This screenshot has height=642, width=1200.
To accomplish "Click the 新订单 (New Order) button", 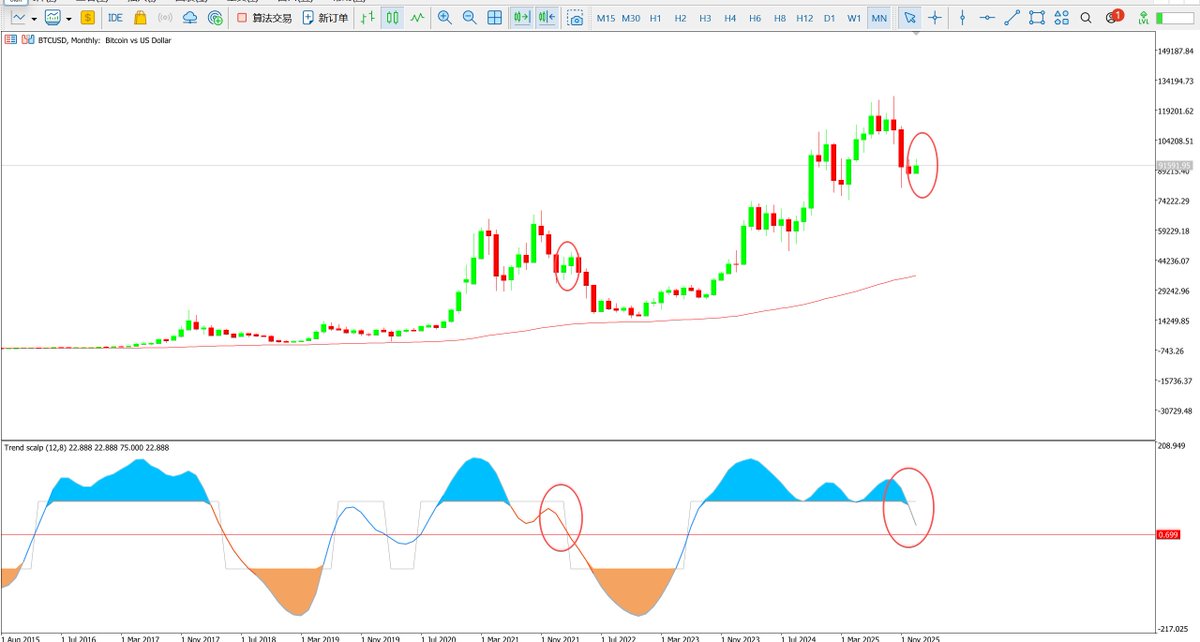I will coord(325,17).
